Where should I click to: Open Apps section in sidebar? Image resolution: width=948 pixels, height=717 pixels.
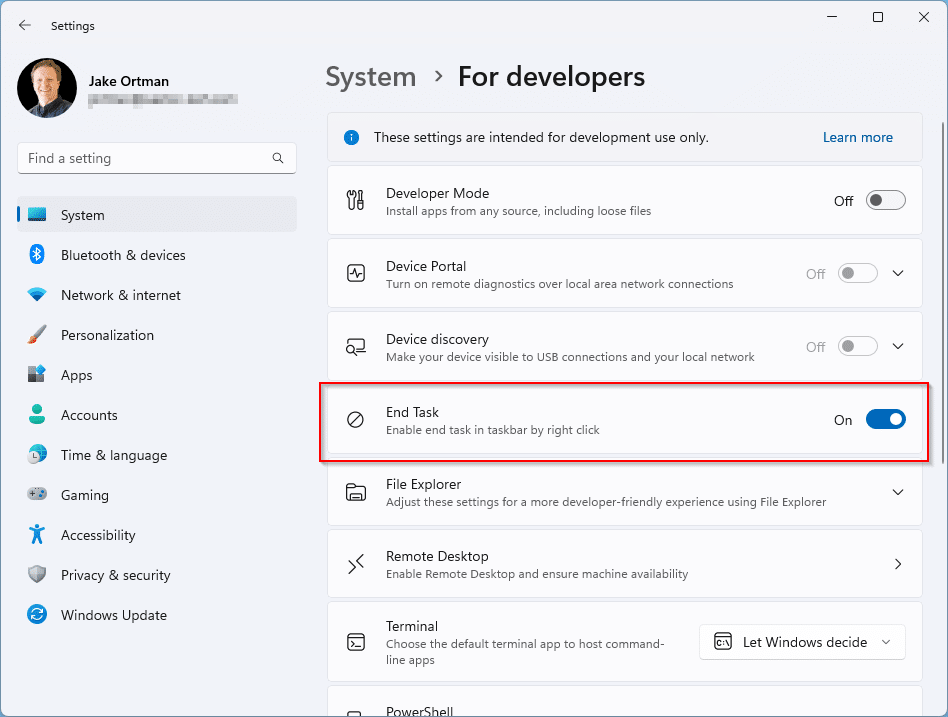click(157, 375)
